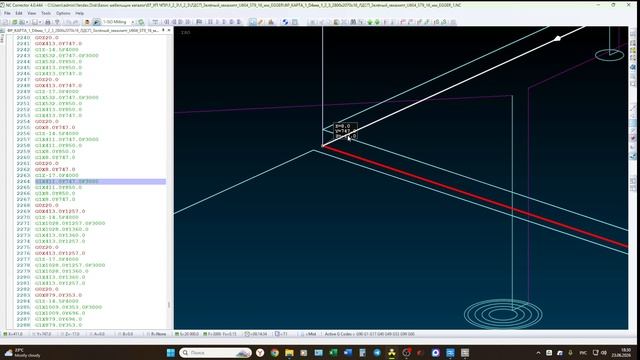Click the second green down-arrow toolbar icon
Image resolution: width=640 pixels, height=360 pixels.
click(377, 22)
